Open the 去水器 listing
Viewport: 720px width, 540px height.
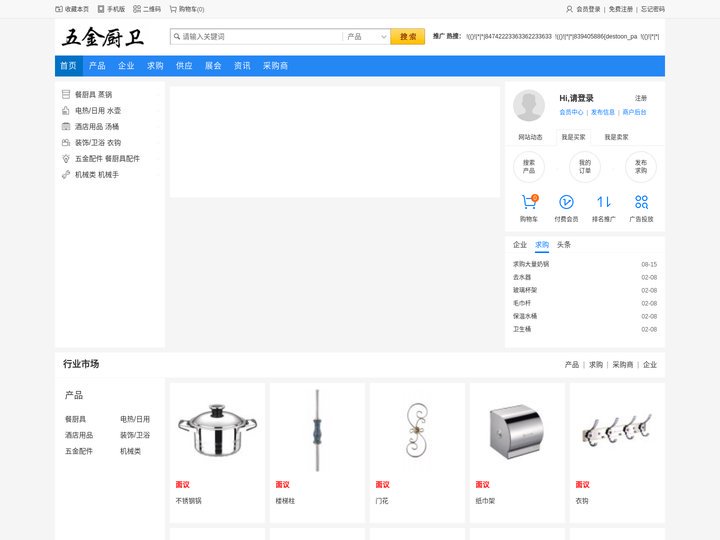click(522, 277)
